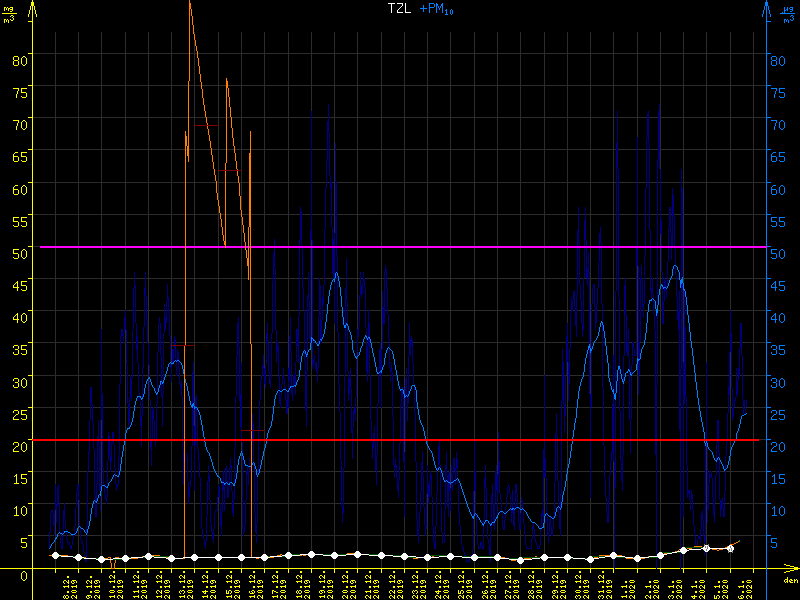Click the 0 value on yellow left axis

pos(23,575)
